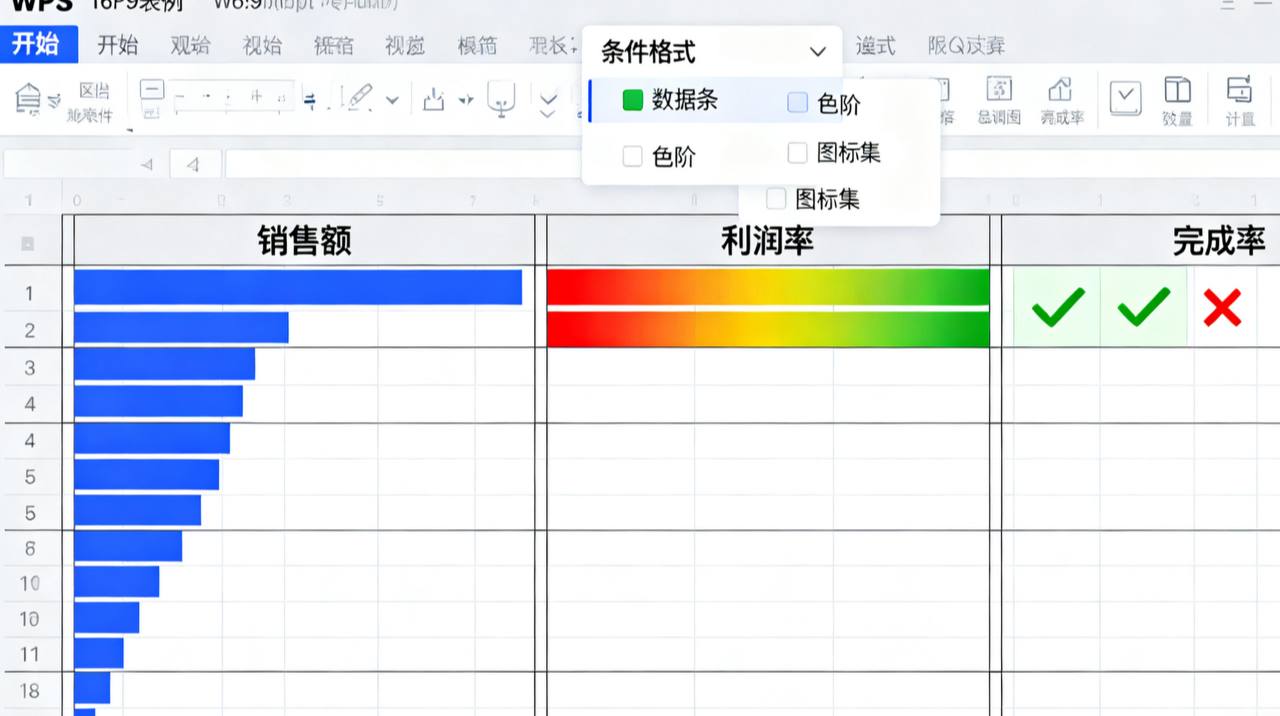Screen dimensions: 1280x716
Task: Collapse the 条件格式 dropdown chevron
Action: pos(817,50)
